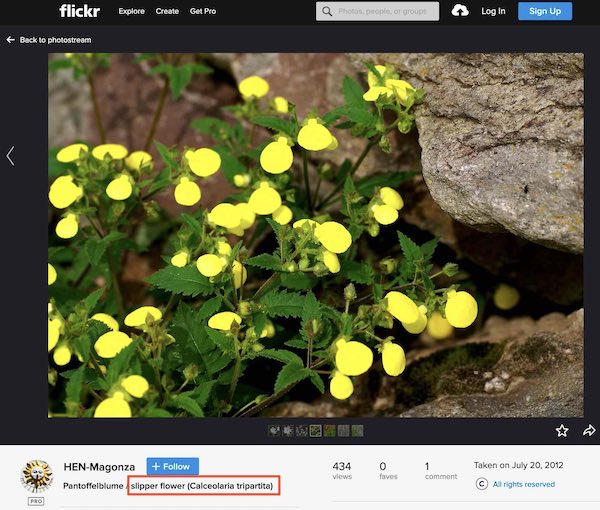600x510 pixels.
Task: Open the Explore menu
Action: click(131, 11)
